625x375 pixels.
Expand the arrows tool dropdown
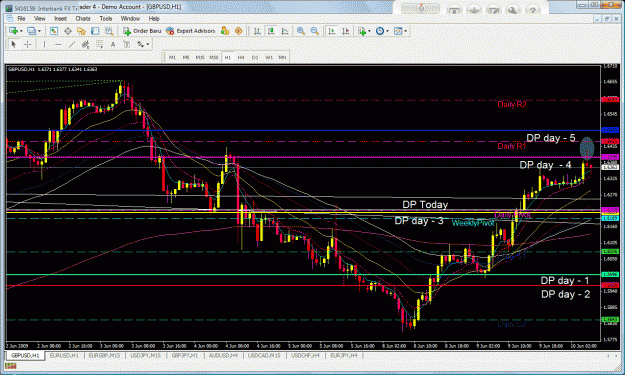coord(147,44)
